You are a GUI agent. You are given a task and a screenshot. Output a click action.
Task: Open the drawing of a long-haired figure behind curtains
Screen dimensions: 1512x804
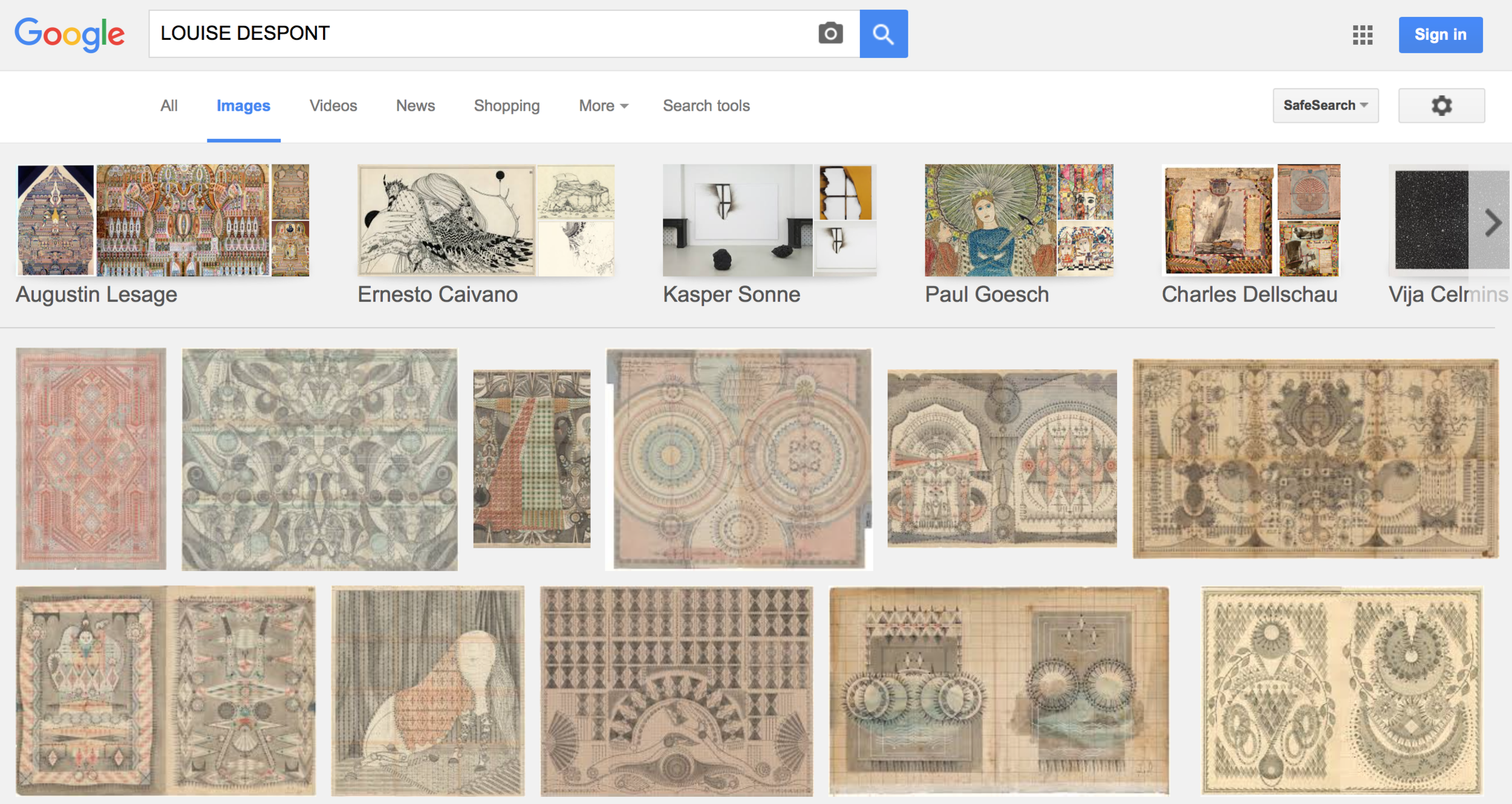pyautogui.click(x=428, y=691)
